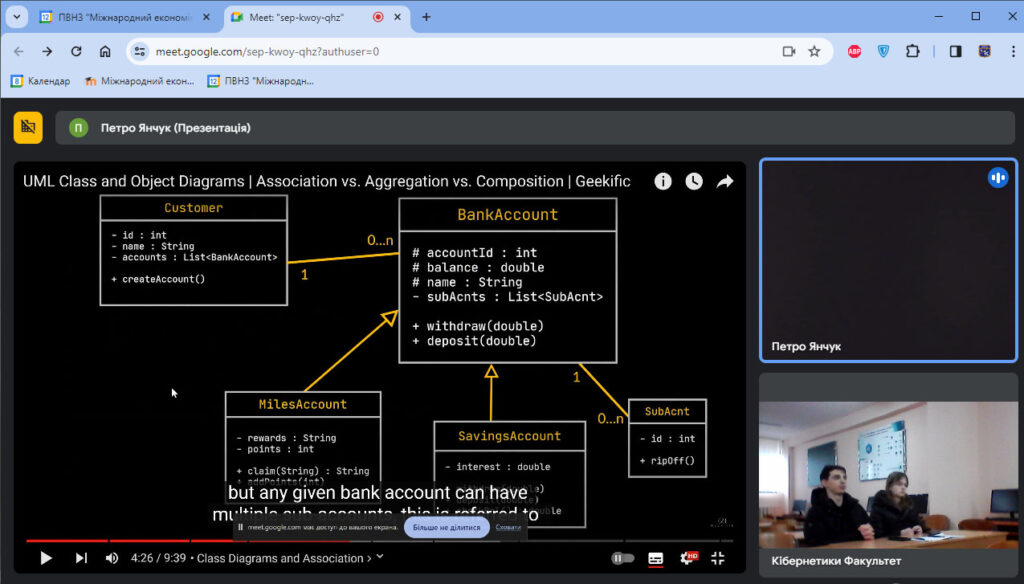Play the YouTube video
This screenshot has height=584, width=1024.
pos(45,558)
